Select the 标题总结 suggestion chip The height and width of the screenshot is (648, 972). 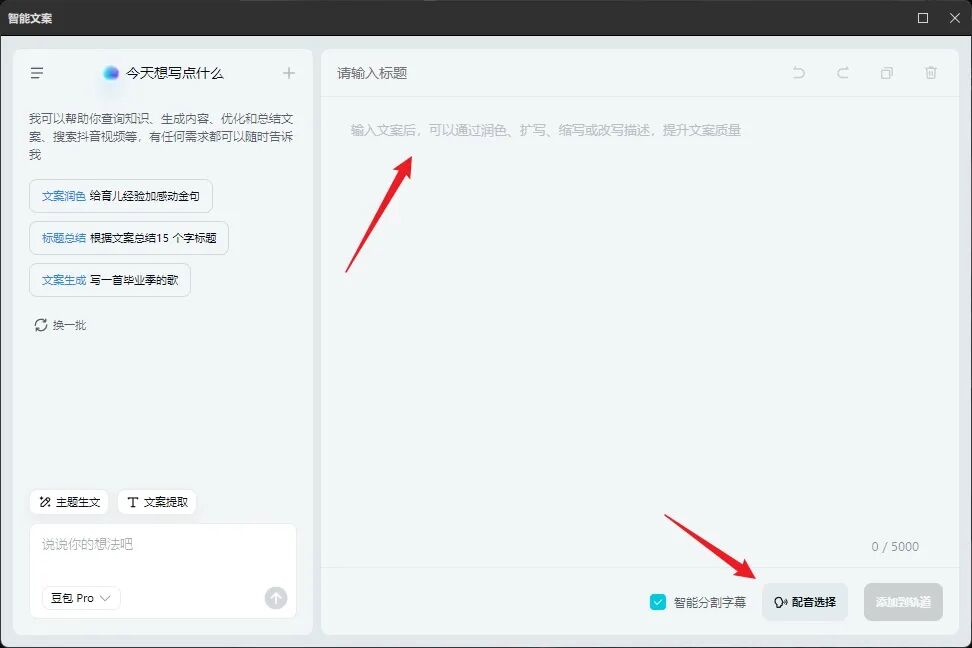[x=128, y=237]
